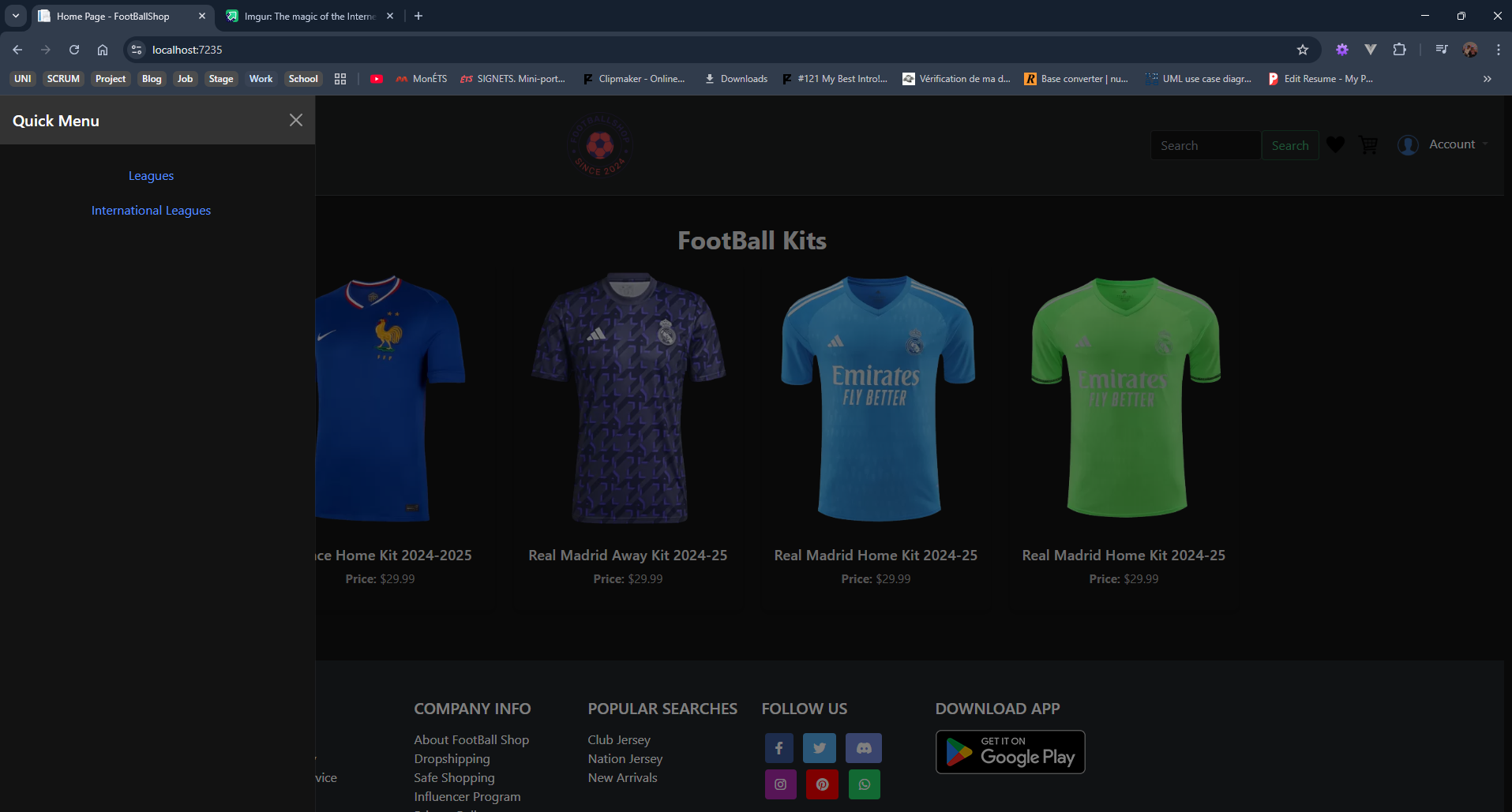The width and height of the screenshot is (1512, 812).
Task: Open the Twitter follow icon
Action: pos(820,748)
